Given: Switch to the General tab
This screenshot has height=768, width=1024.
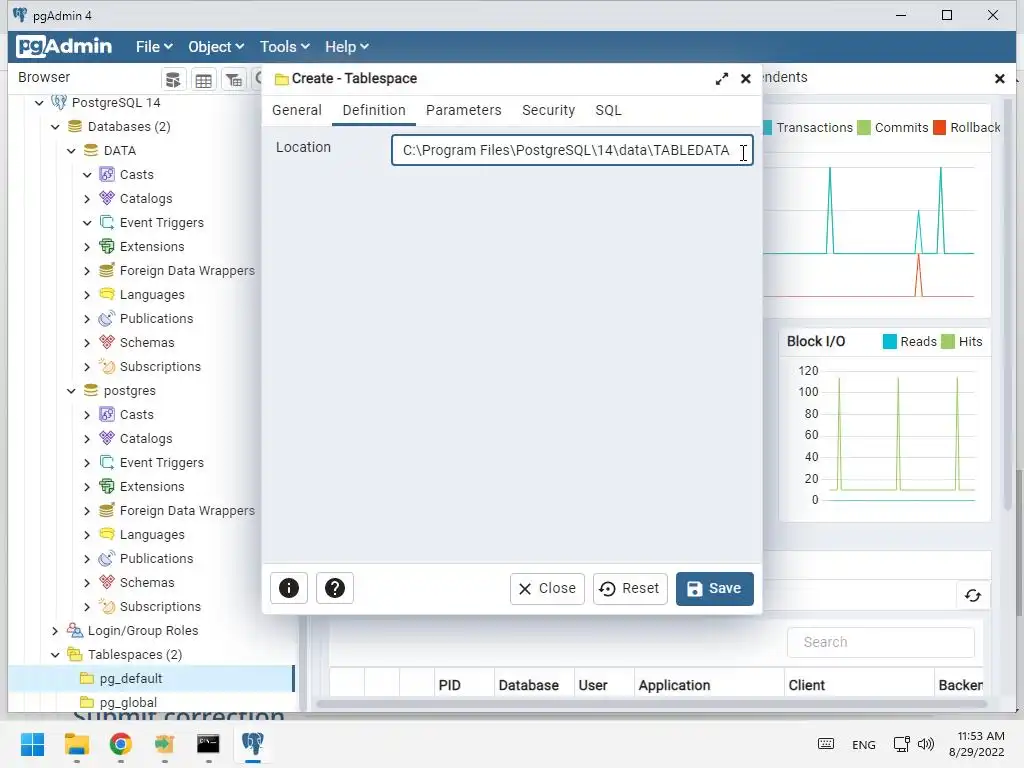Looking at the screenshot, I should point(296,110).
